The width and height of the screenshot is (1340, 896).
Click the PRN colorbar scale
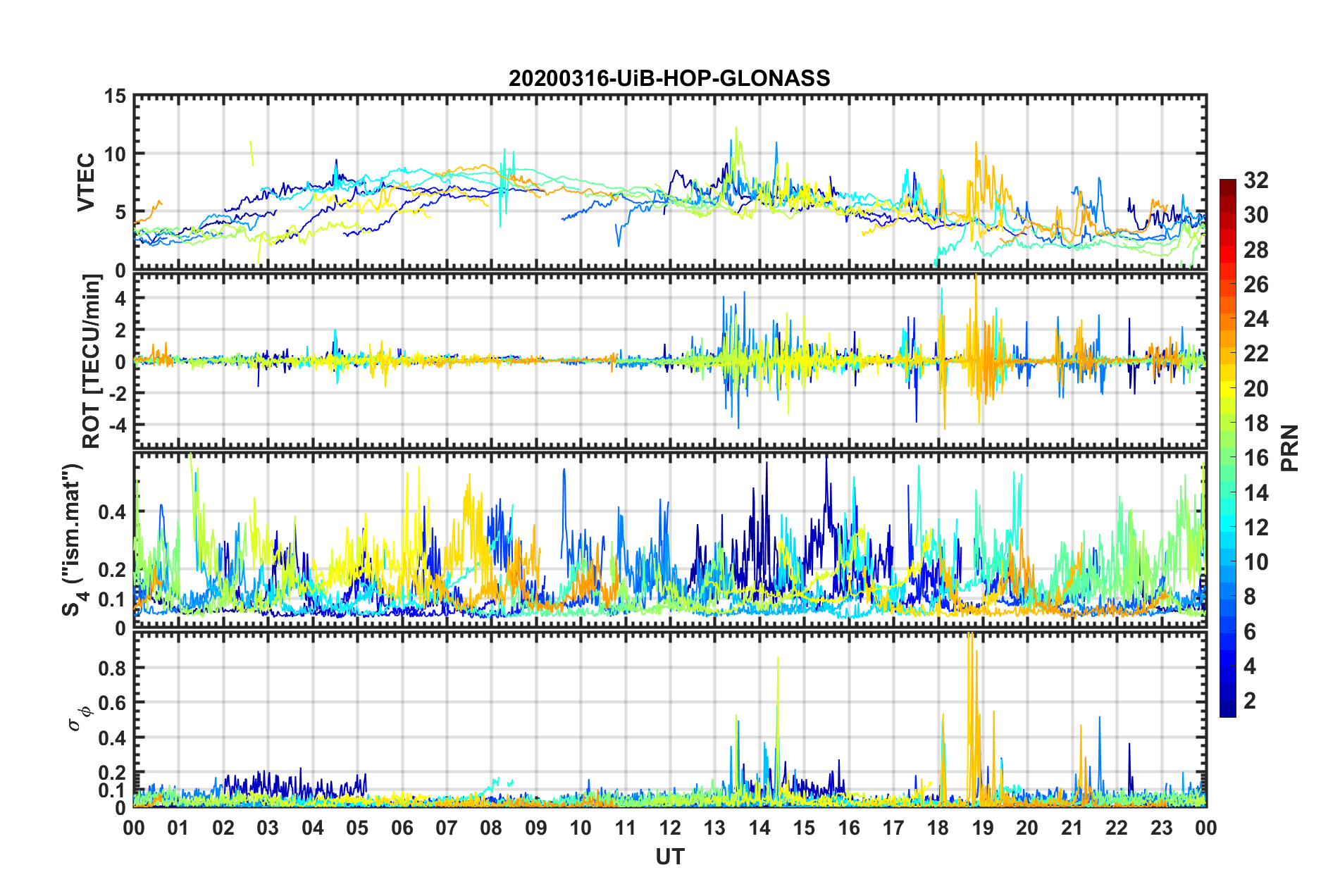click(1228, 448)
